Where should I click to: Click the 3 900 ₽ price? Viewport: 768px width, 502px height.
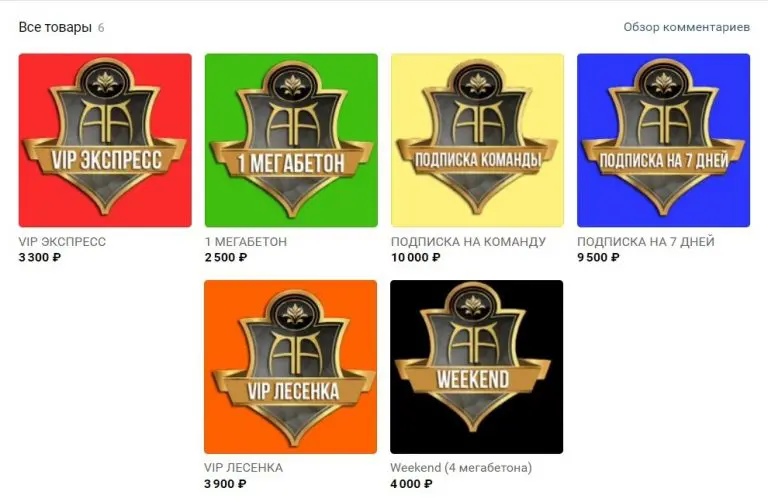225,484
